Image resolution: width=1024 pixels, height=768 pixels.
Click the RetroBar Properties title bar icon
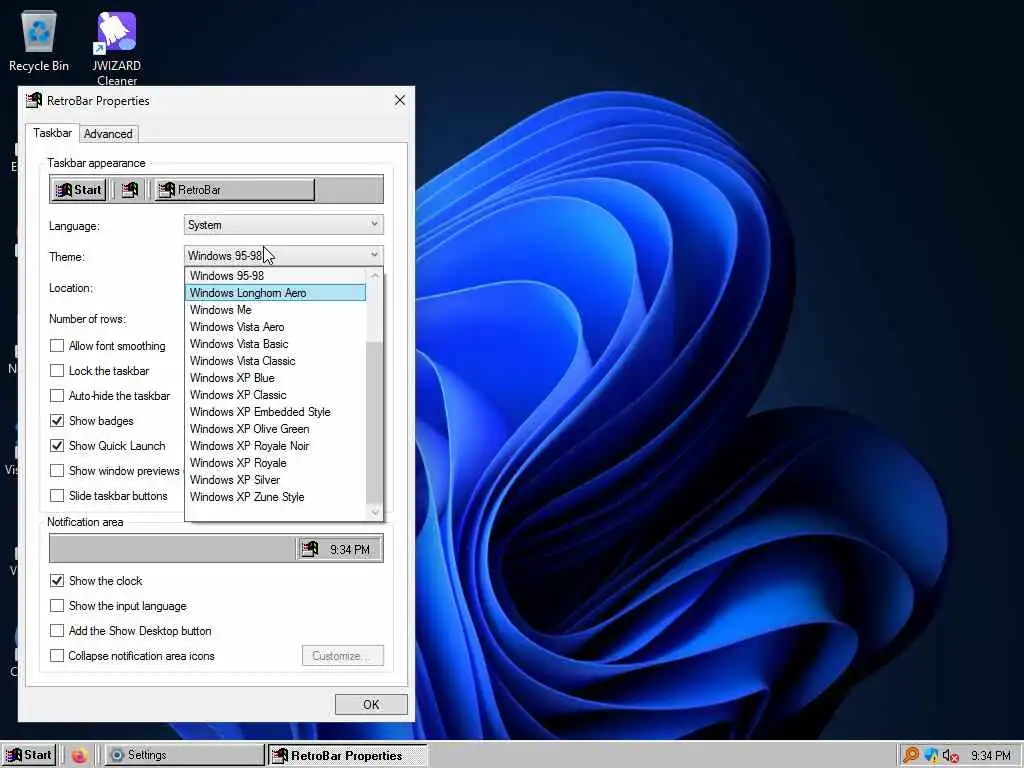(33, 101)
